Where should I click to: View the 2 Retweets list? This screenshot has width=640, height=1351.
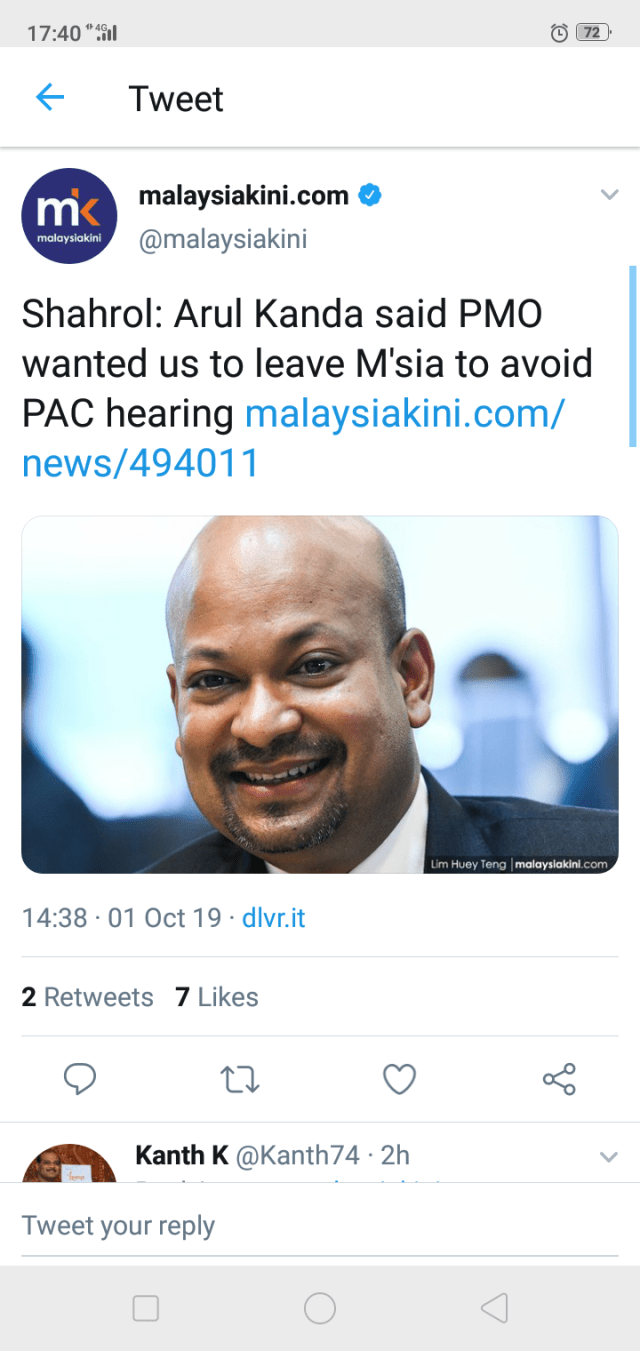88,997
